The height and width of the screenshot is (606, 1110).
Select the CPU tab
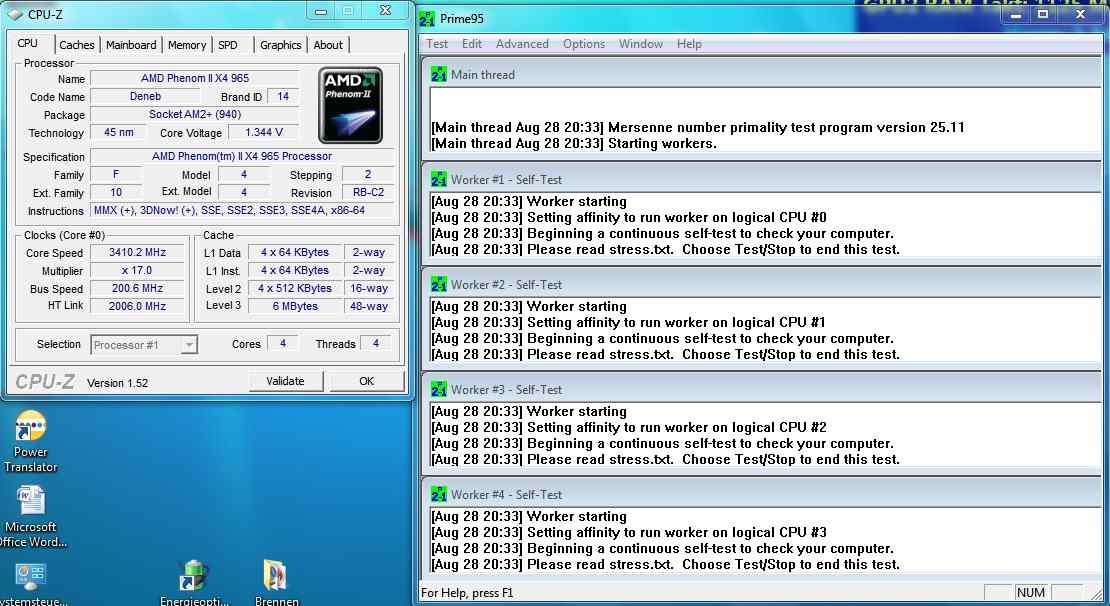coord(28,43)
